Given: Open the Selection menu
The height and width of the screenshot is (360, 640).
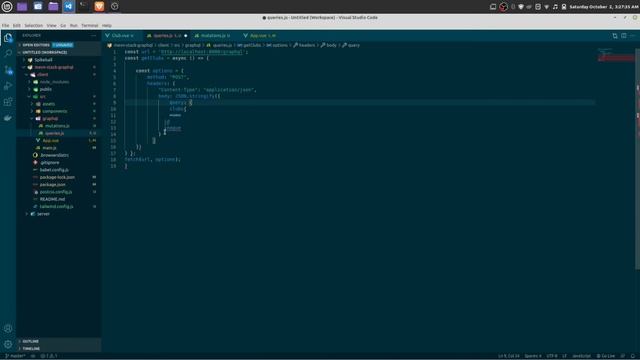Looking at the screenshot, I should click(33, 25).
